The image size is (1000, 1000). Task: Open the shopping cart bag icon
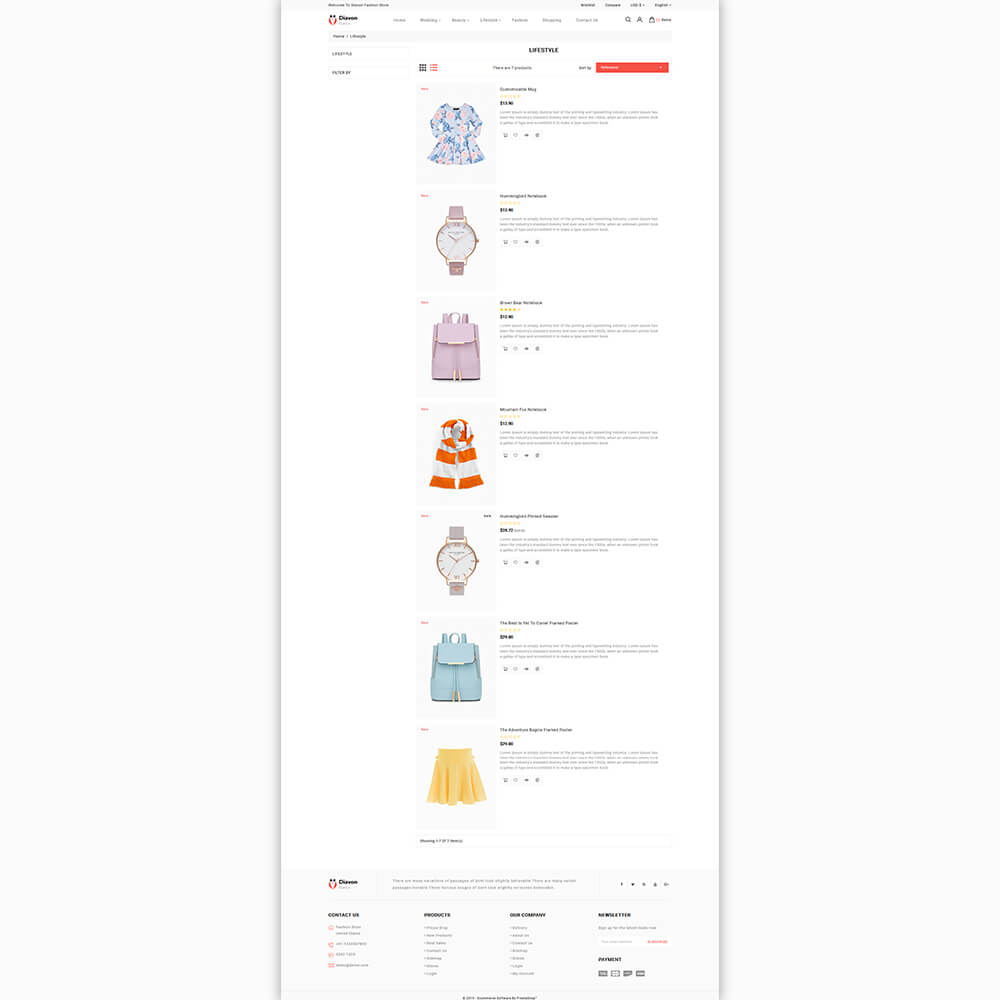(x=652, y=20)
